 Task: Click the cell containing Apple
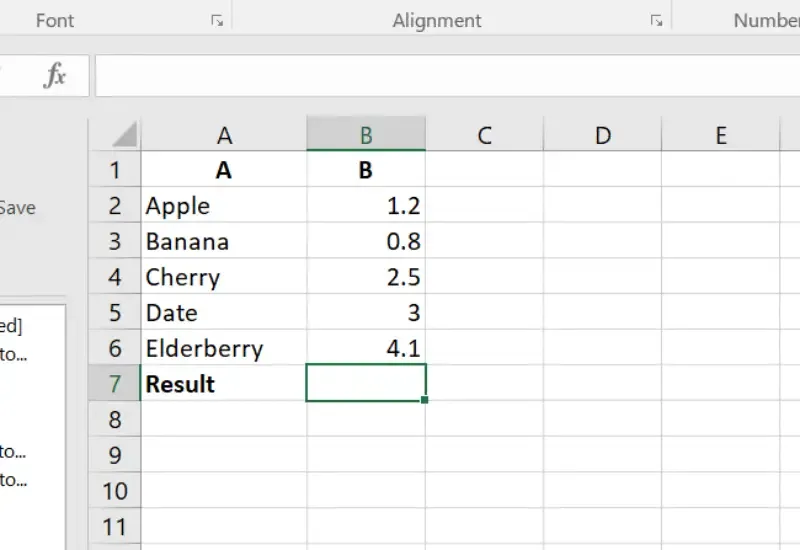click(224, 206)
